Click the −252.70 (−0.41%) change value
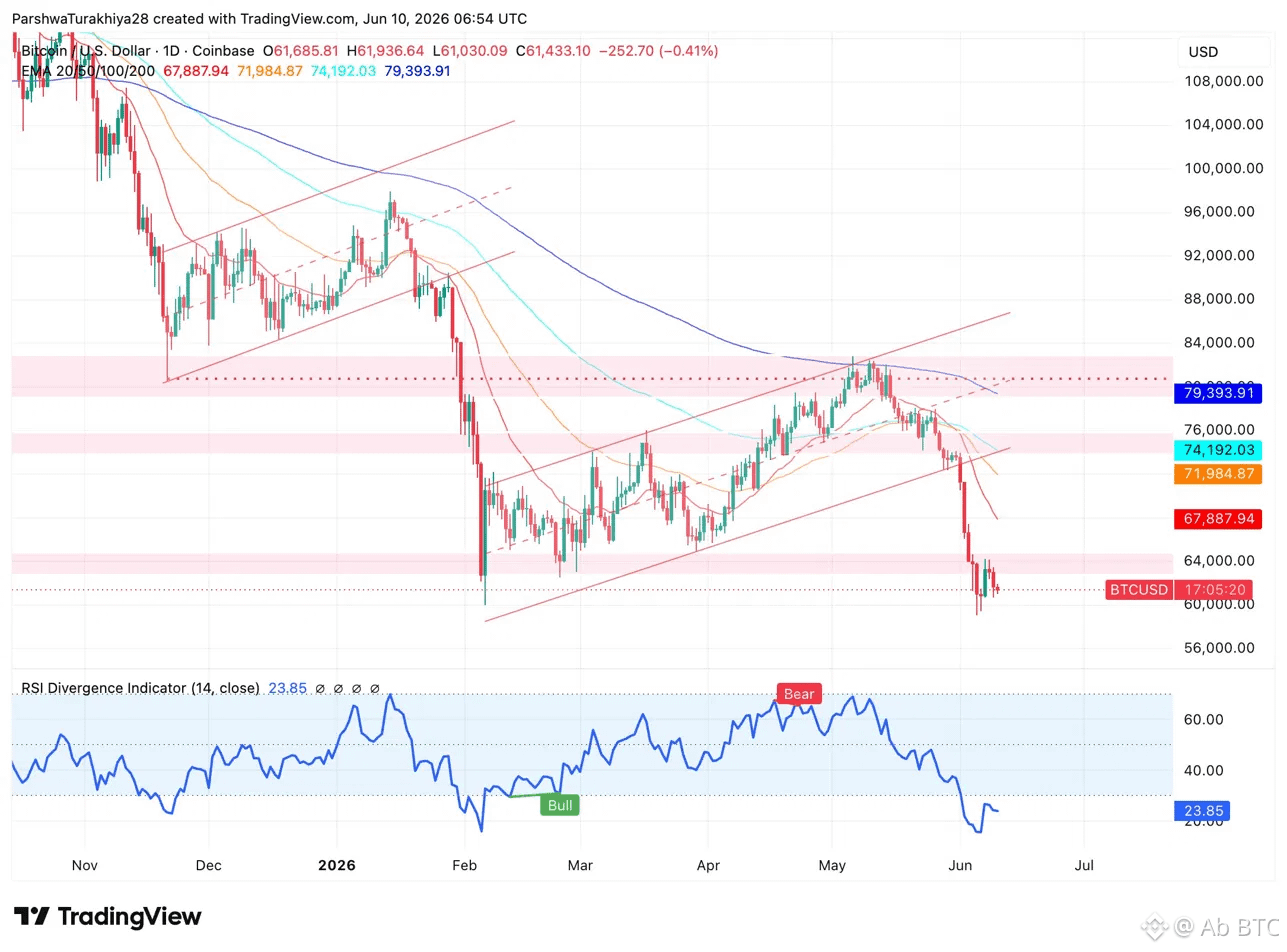Viewport: 1287px width, 952px height. (x=658, y=51)
